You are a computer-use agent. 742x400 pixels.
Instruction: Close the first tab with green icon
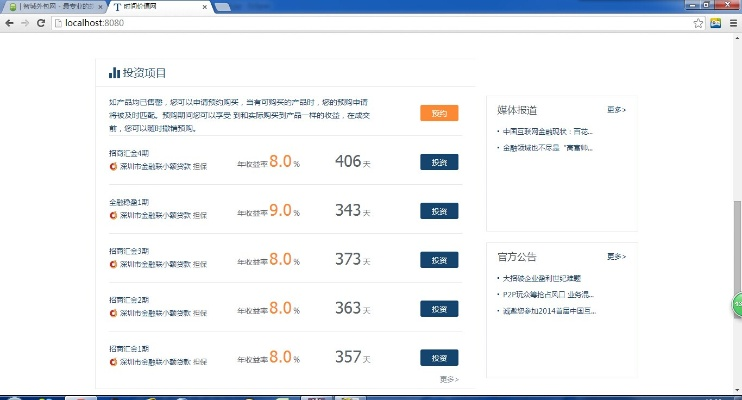[x=100, y=7]
